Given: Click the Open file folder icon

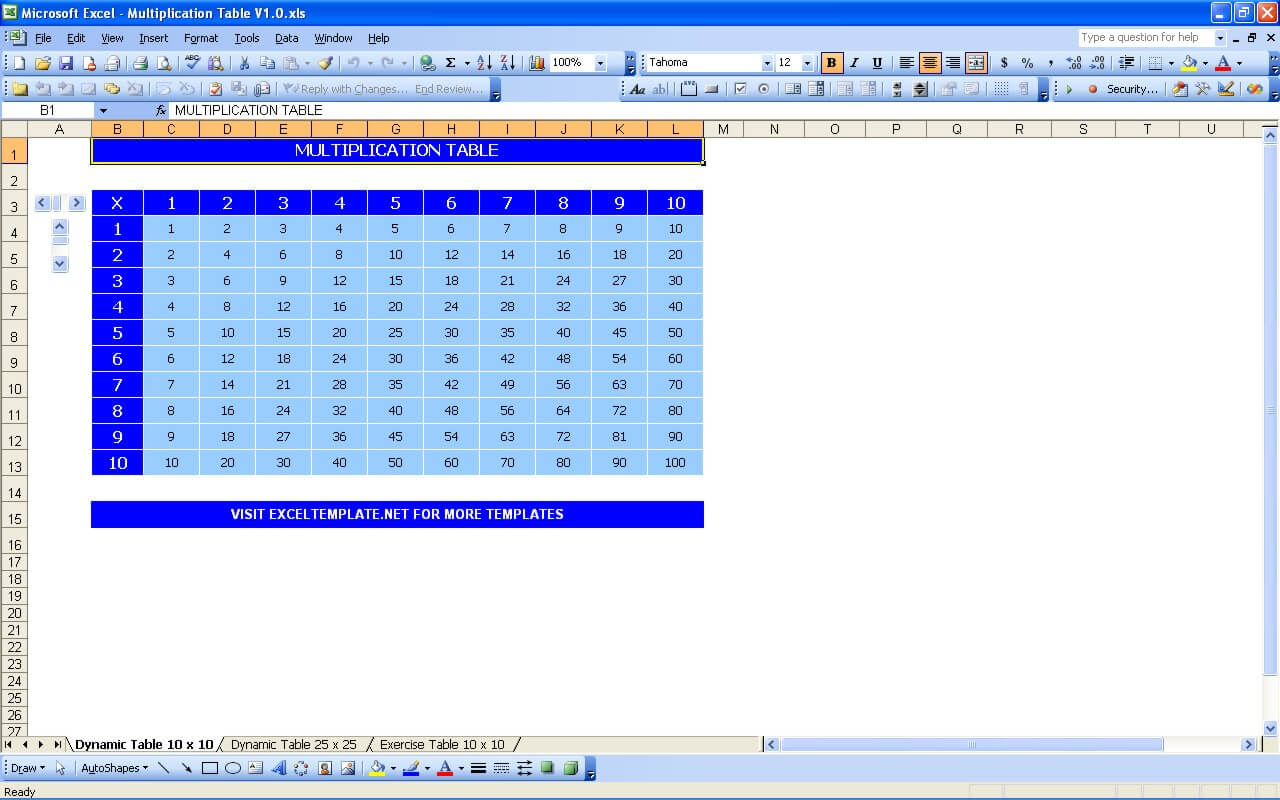Looking at the screenshot, I should pos(43,63).
